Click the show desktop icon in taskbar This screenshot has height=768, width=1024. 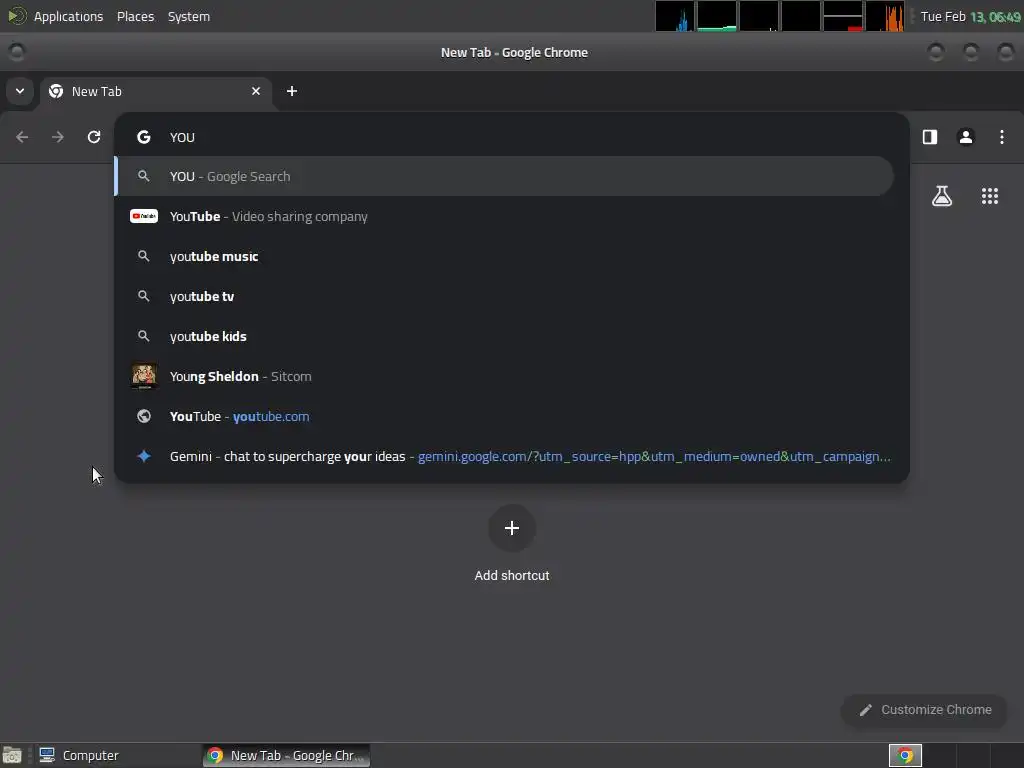pyautogui.click(x=12, y=756)
